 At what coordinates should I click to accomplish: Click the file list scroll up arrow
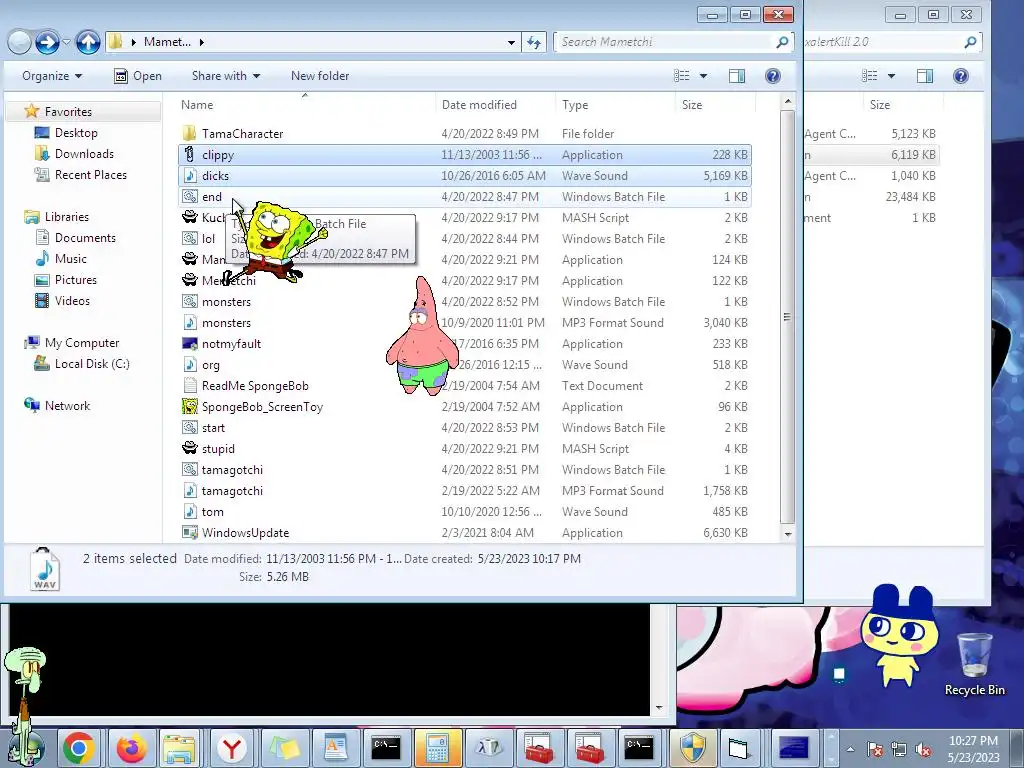click(788, 101)
